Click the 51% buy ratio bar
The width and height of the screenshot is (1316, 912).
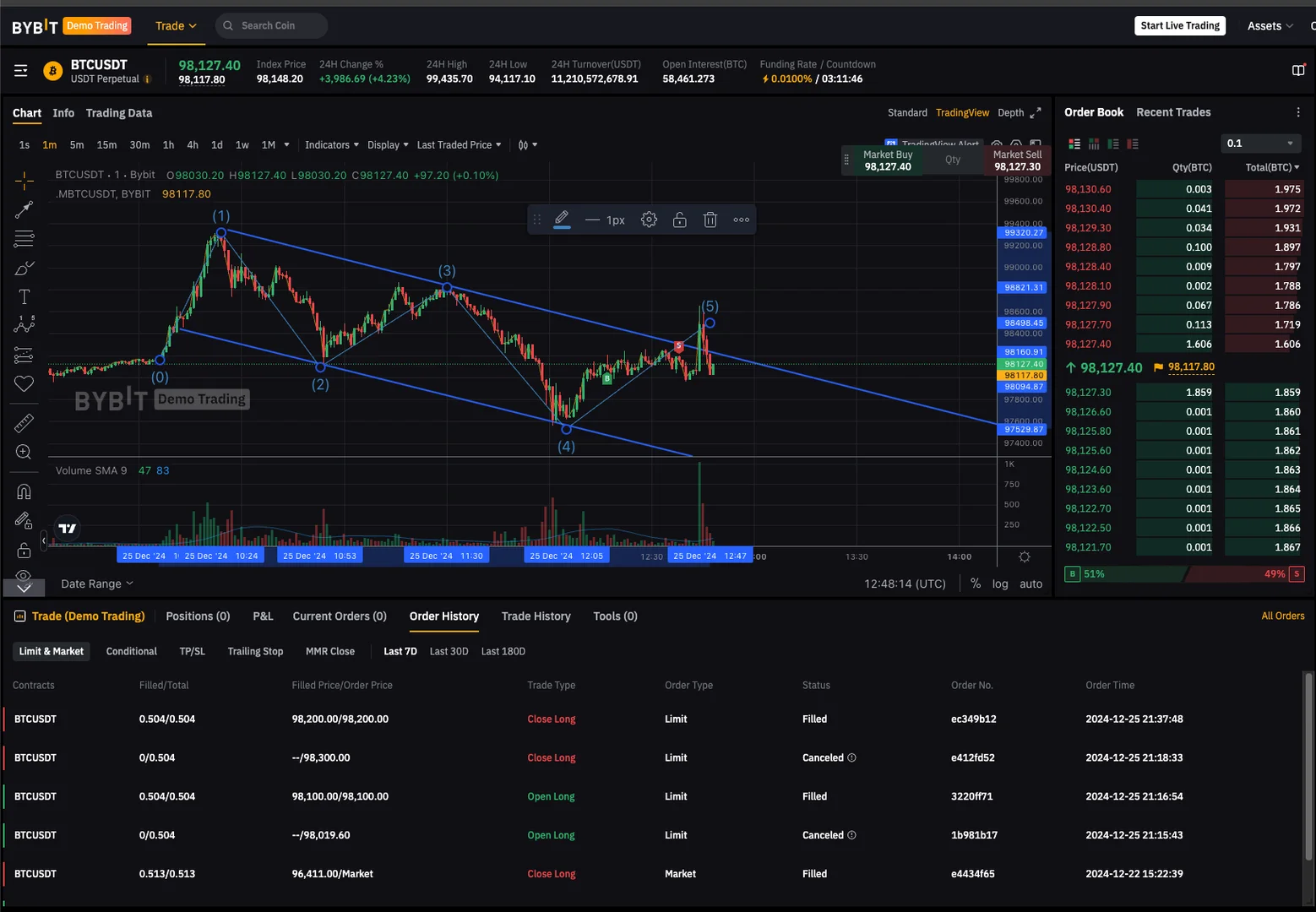(x=1126, y=574)
